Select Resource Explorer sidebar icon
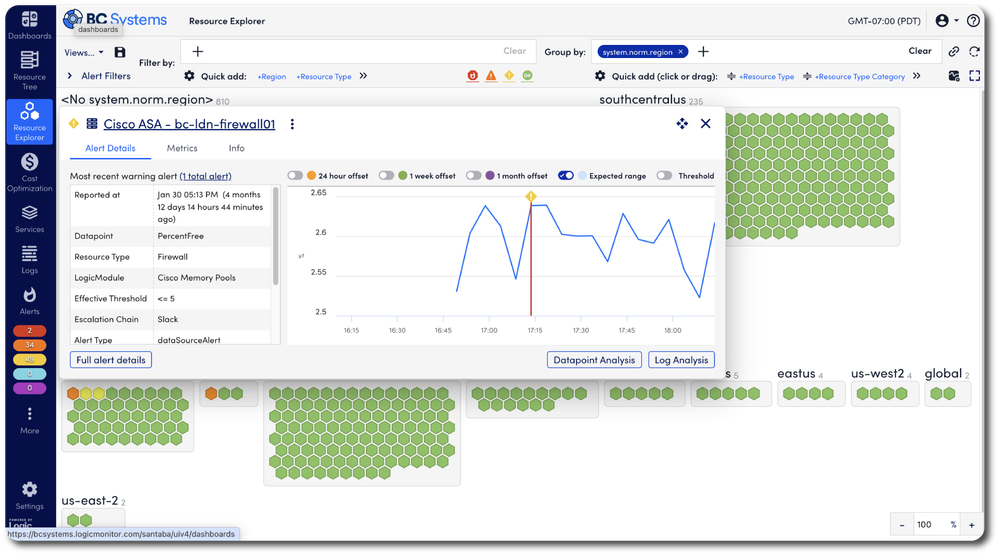The image size is (999, 555). (x=29, y=121)
